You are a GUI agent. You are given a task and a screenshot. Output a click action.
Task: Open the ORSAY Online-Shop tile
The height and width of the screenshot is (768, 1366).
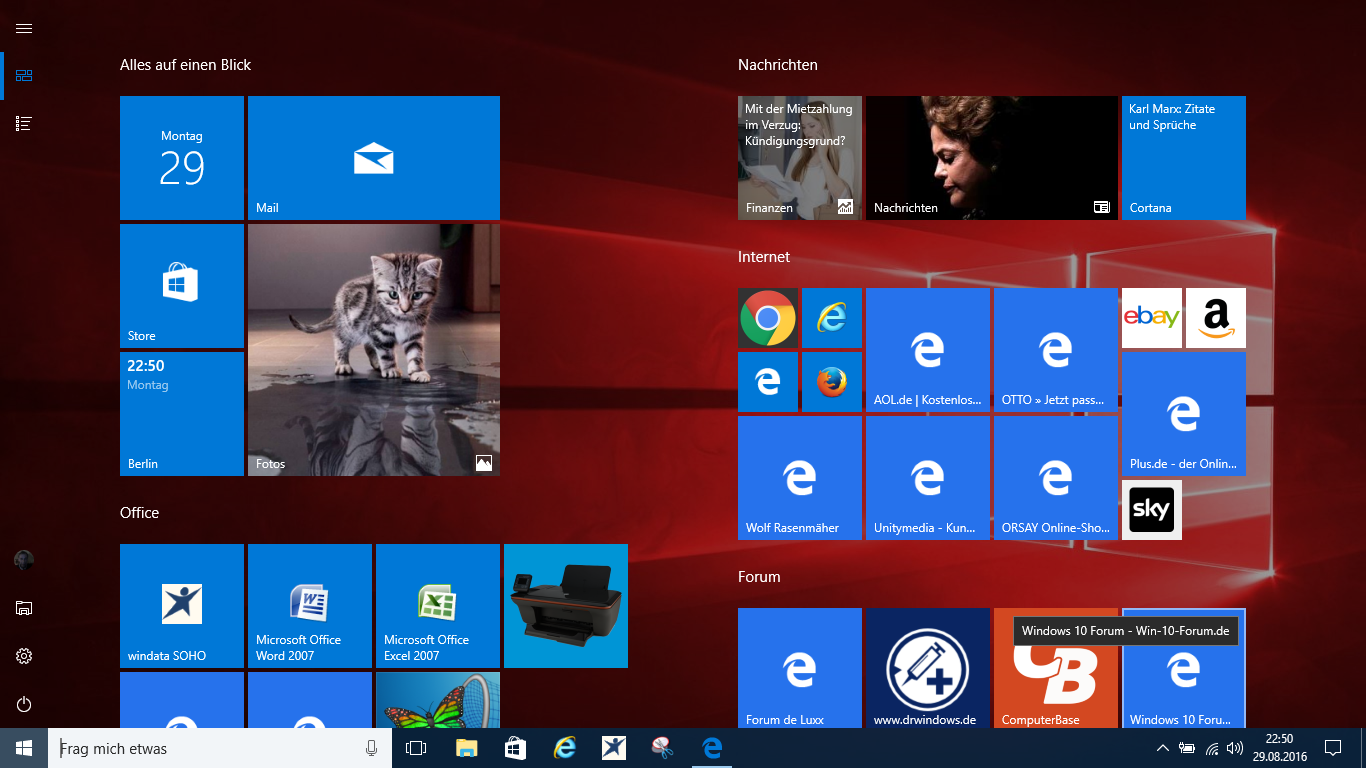1056,478
